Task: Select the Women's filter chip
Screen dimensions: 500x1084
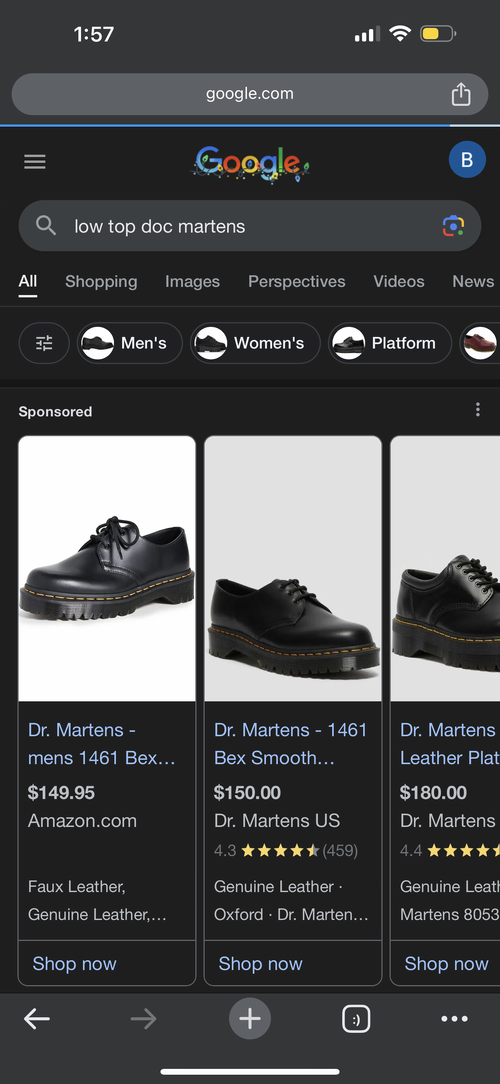Action: point(255,343)
